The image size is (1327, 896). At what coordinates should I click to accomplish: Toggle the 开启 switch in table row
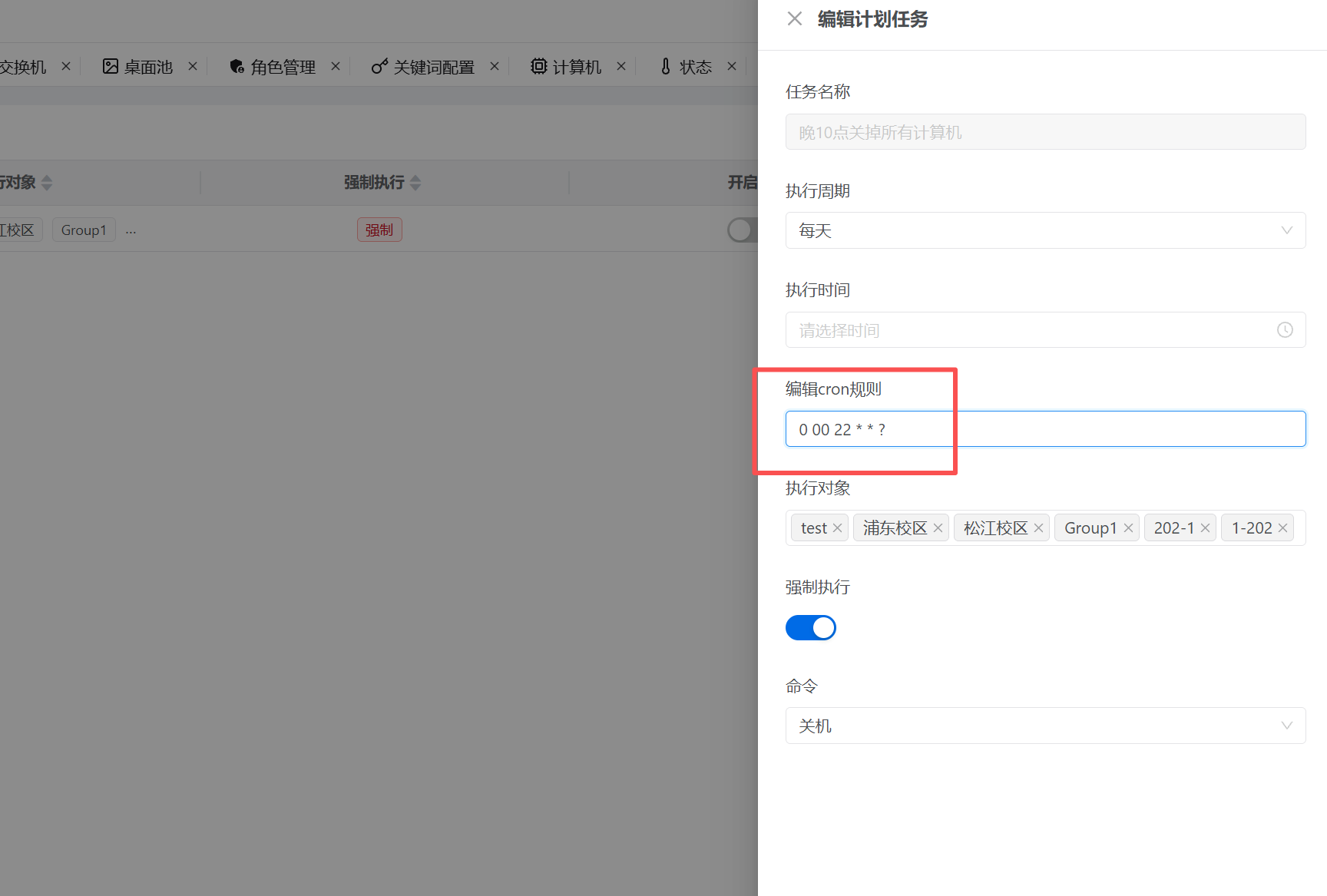coord(742,230)
